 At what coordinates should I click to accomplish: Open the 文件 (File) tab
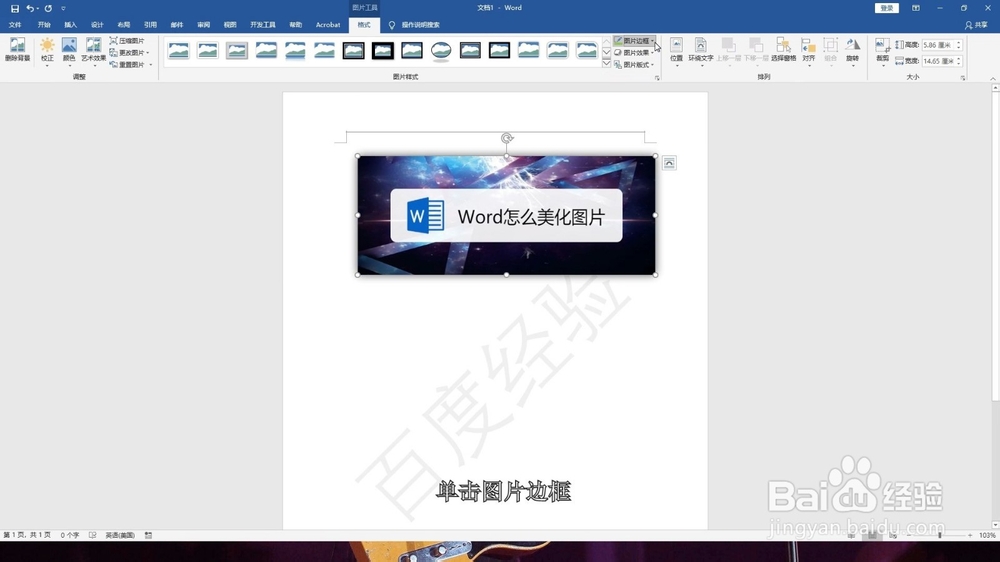(x=15, y=25)
